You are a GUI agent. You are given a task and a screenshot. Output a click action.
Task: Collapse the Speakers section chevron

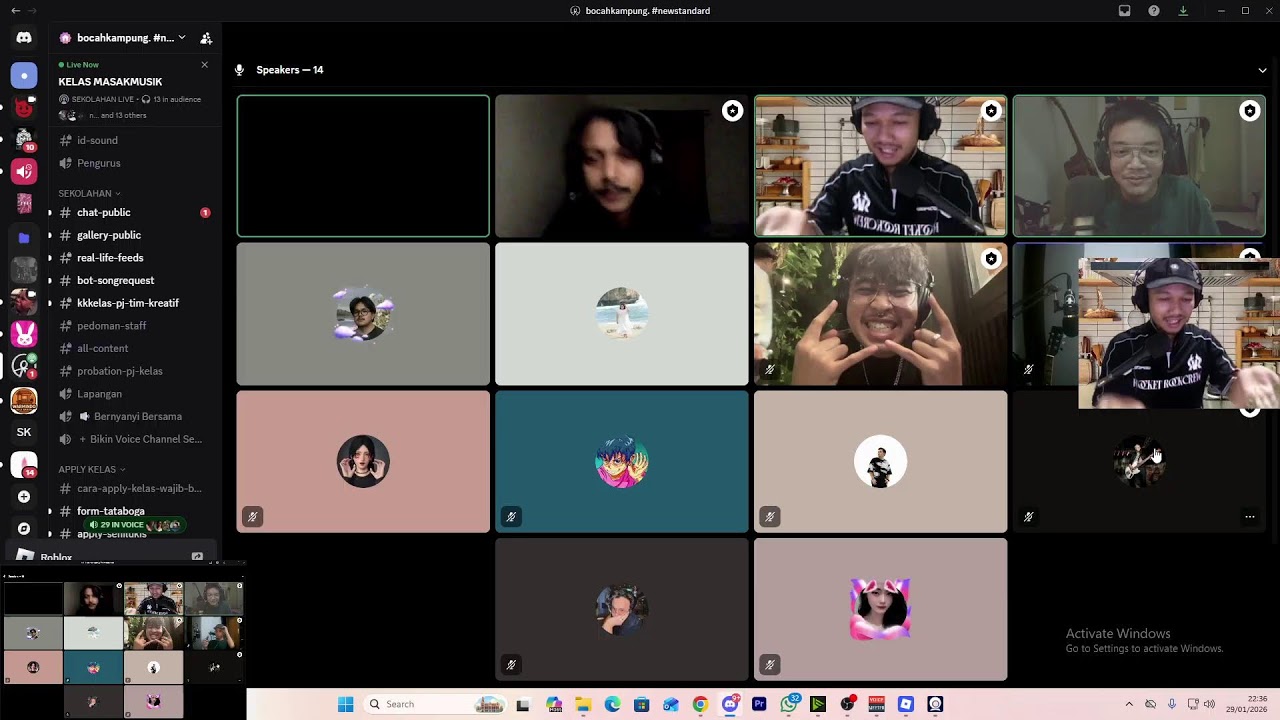[1262, 70]
